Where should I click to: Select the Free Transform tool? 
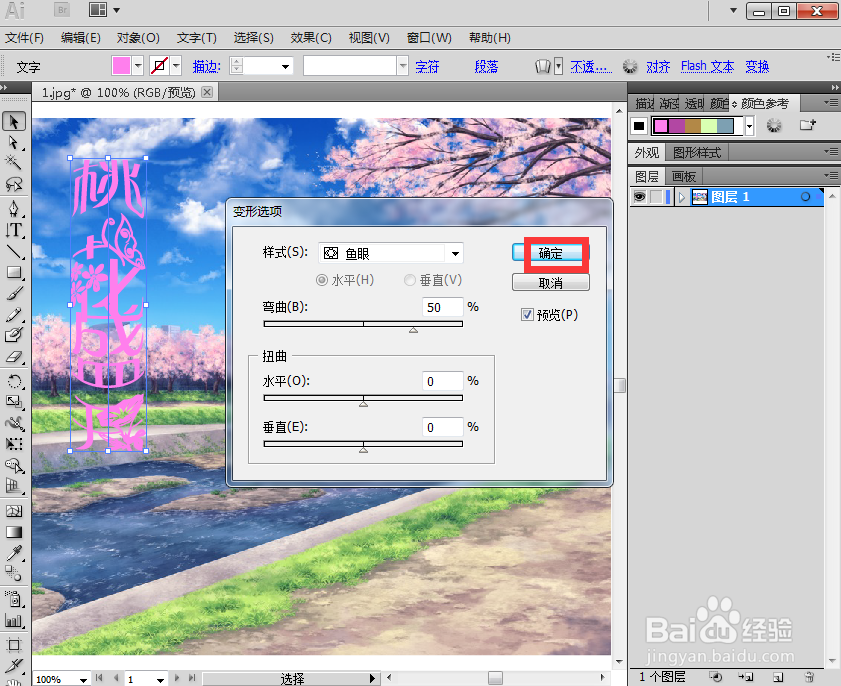tap(14, 444)
